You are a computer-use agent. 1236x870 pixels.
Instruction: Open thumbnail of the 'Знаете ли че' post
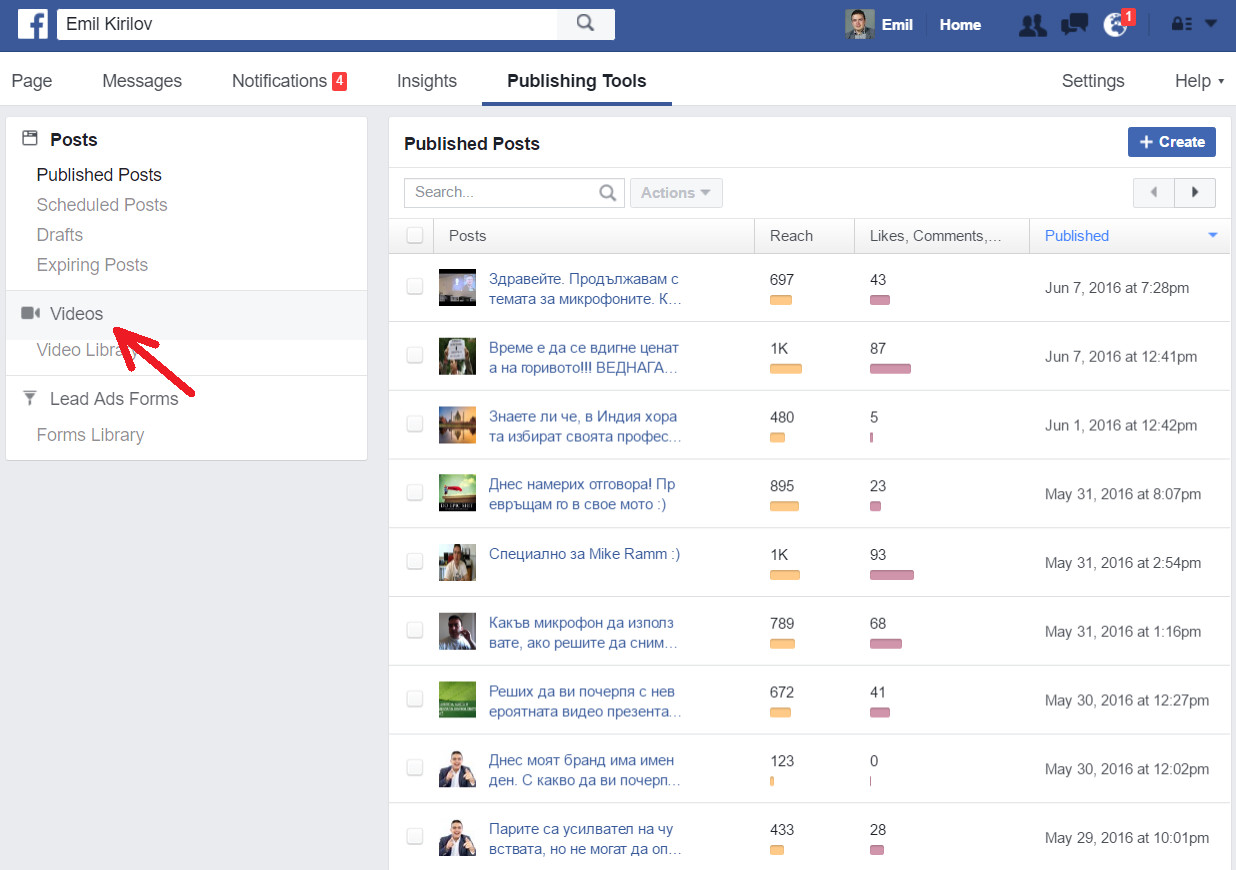[457, 425]
